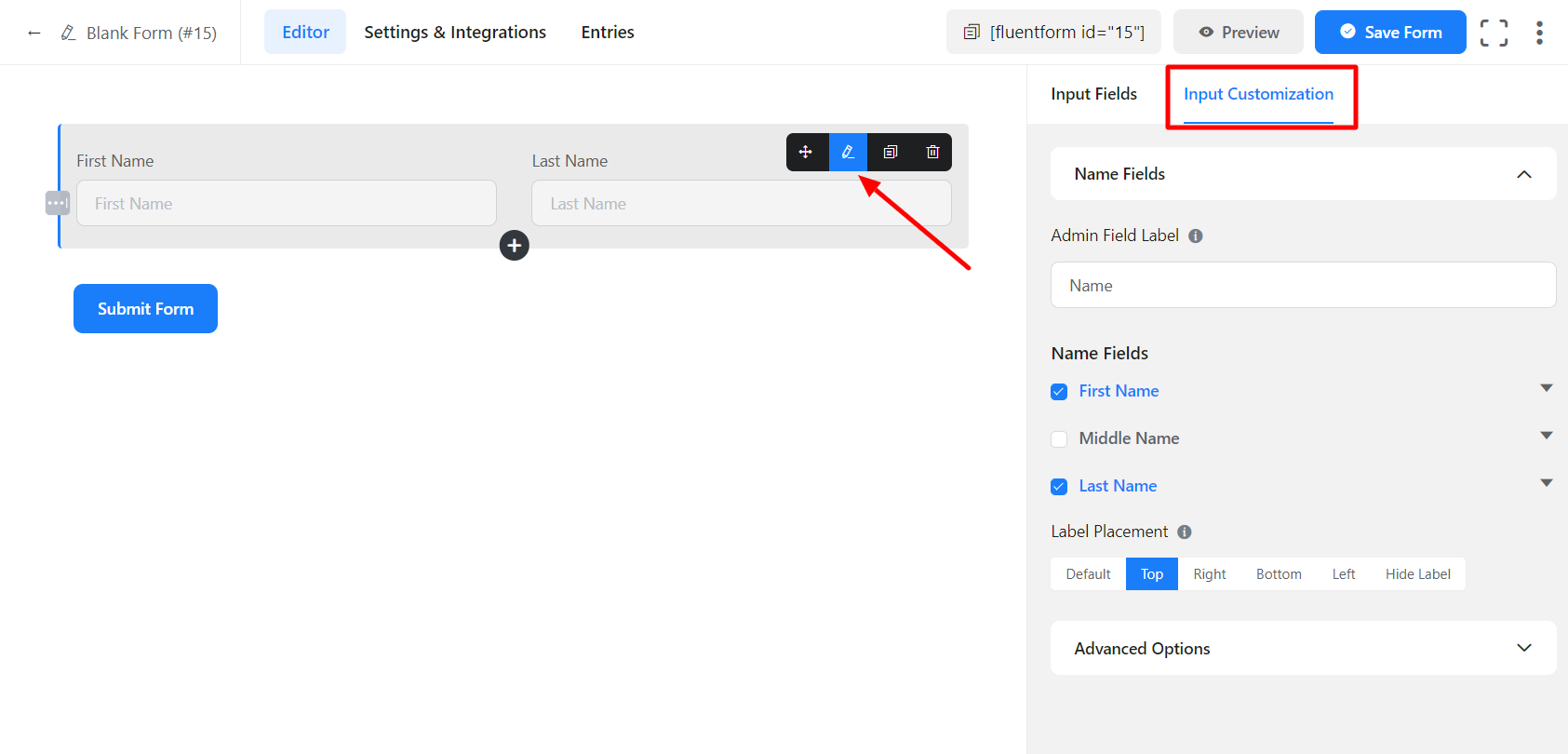Image resolution: width=1568 pixels, height=754 pixels.
Task: Enter fullscreen mode using the expand icon
Action: coord(1494,33)
